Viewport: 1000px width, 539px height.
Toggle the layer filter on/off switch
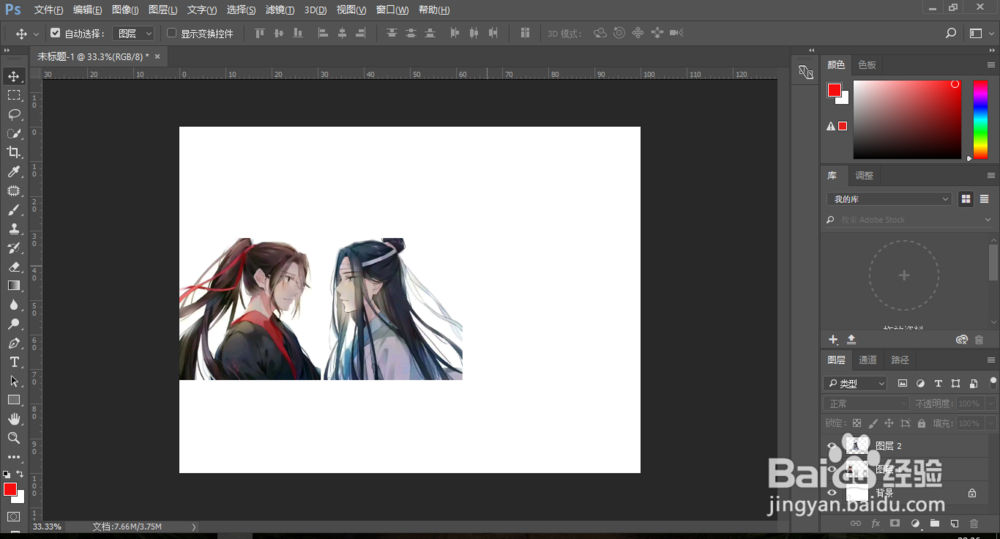[993, 383]
